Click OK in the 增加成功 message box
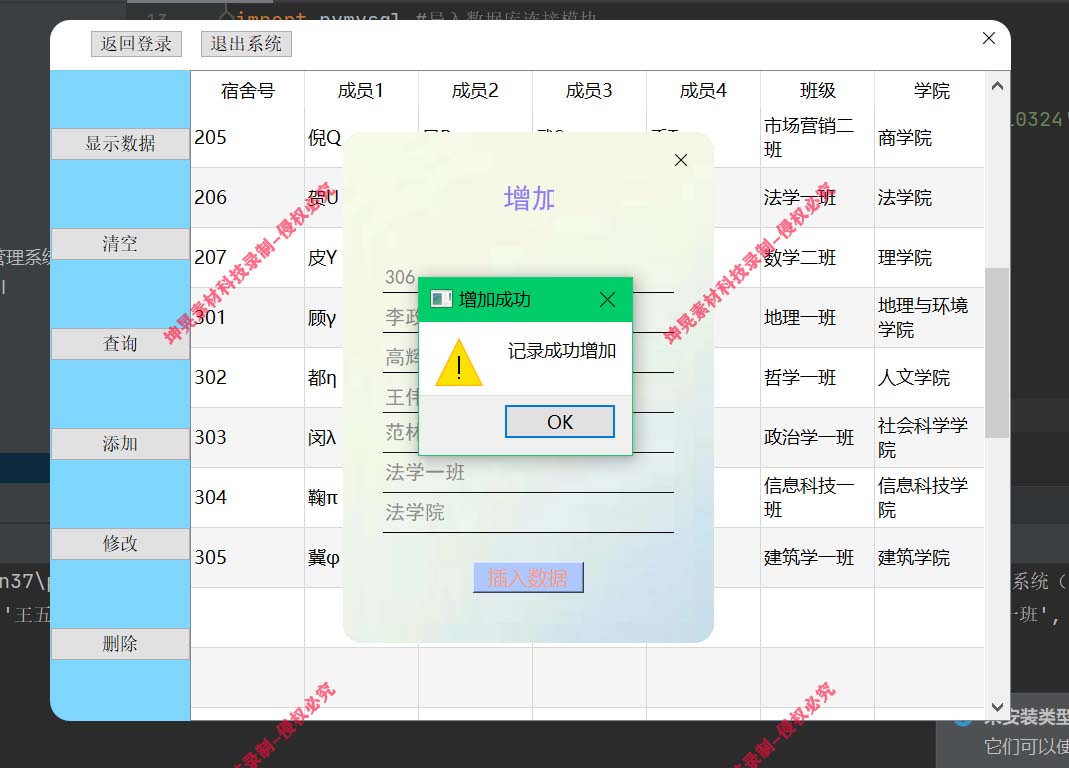 click(559, 422)
